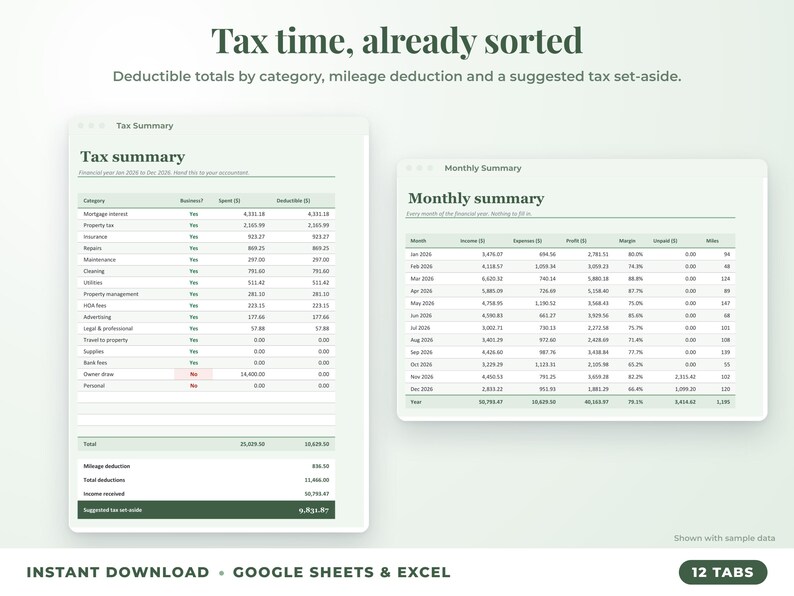Select the Repairs row Deductible value 869.25
Image resolution: width=794 pixels, height=596 pixels.
(320, 248)
